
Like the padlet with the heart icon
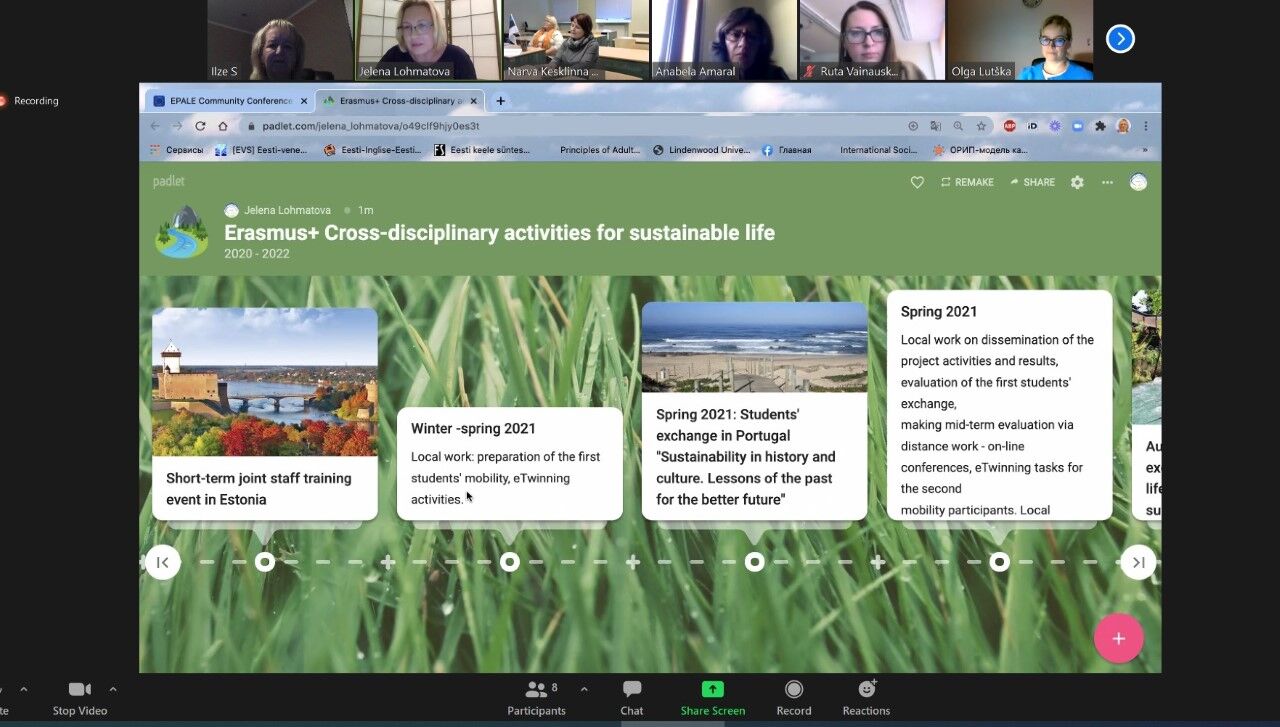pos(917,182)
